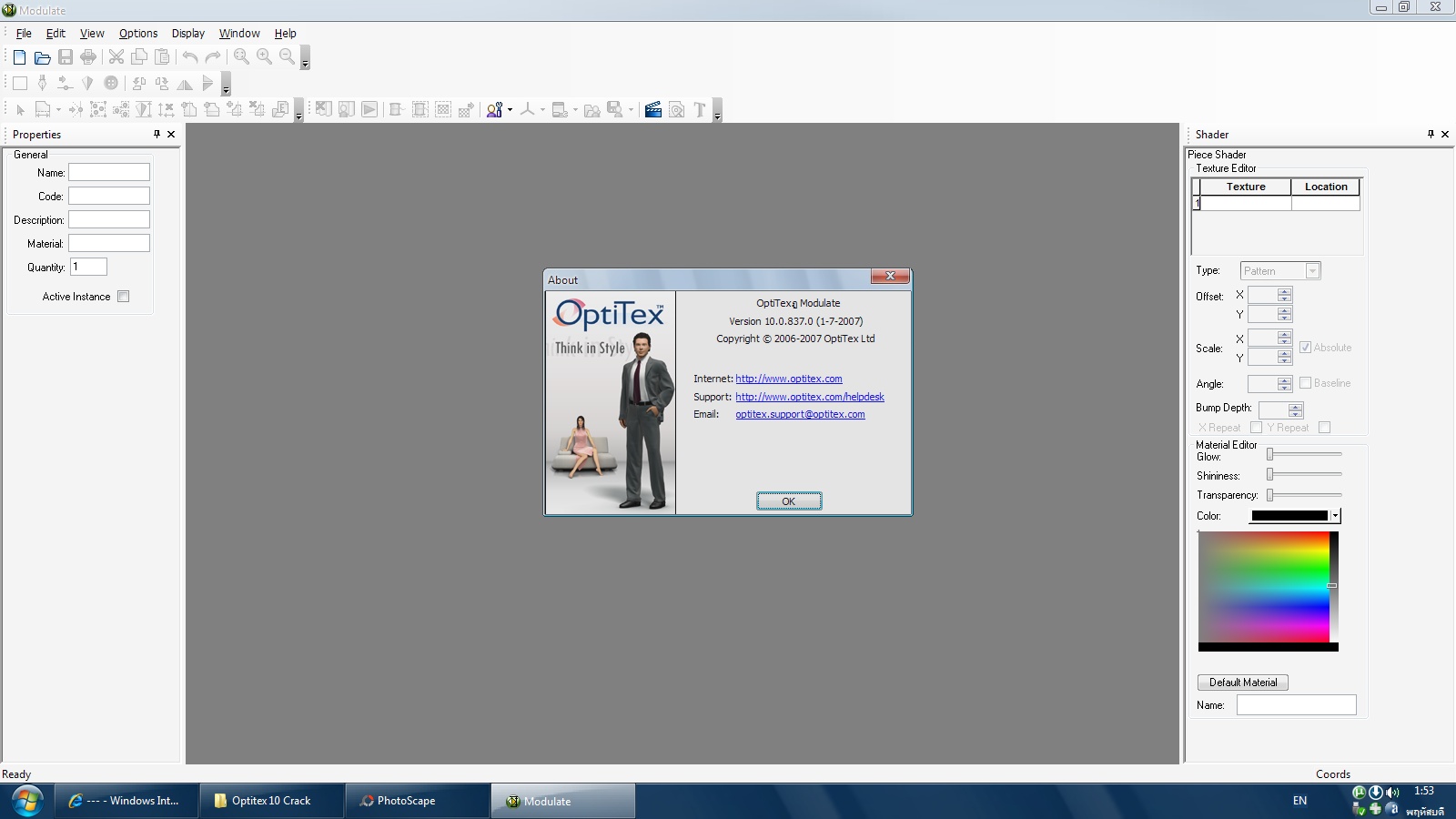Click OK in the About dialog
Screen dimensions: 1456x819
click(789, 501)
